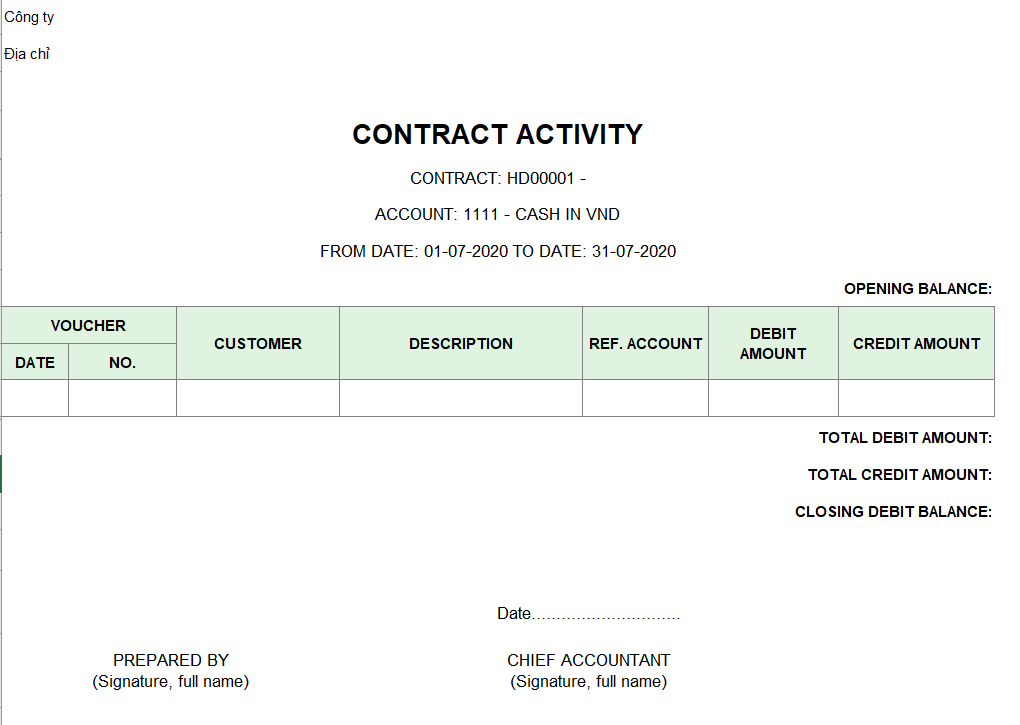Click the REF. ACCOUNT column header
Viewport: 1020px width, 725px height.
pos(645,343)
